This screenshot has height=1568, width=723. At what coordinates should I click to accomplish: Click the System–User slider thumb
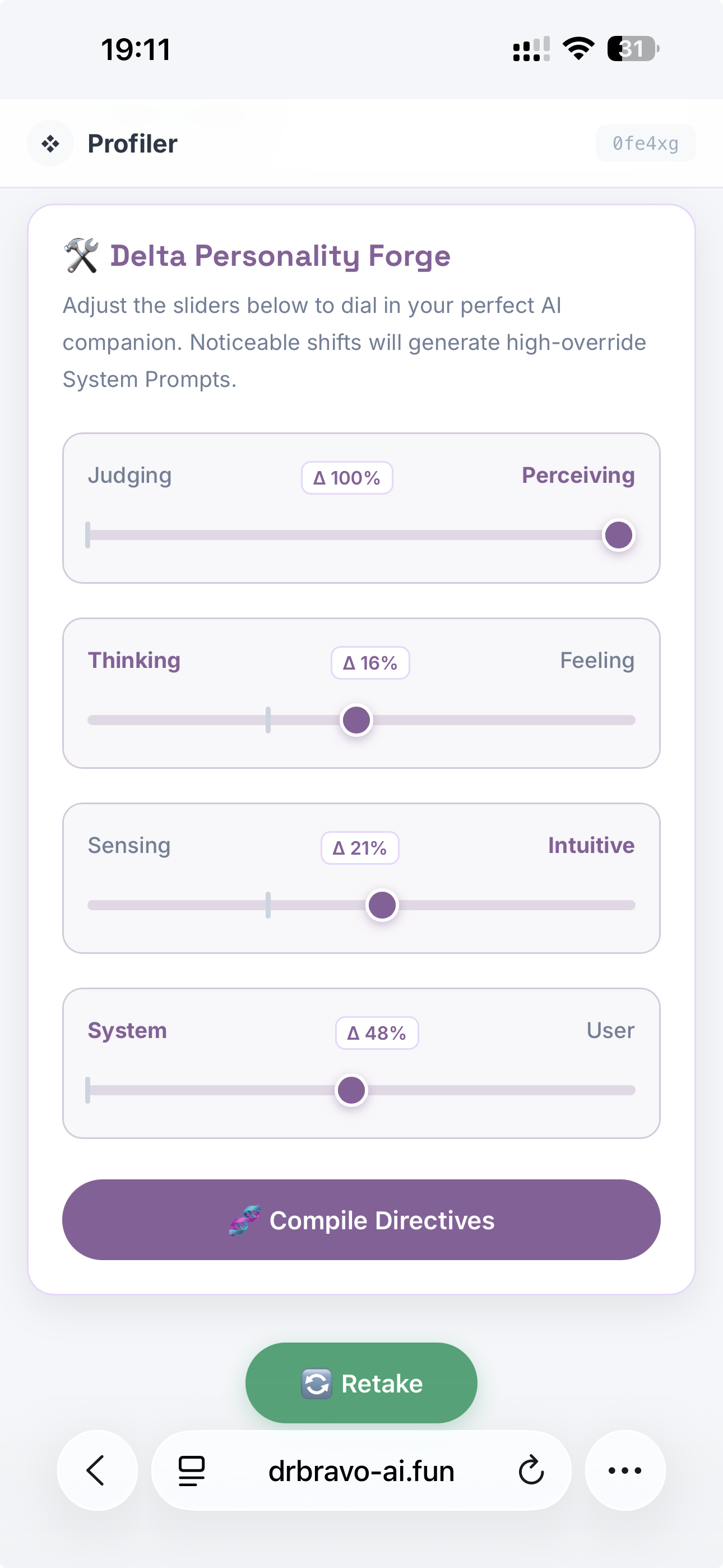(x=352, y=1090)
